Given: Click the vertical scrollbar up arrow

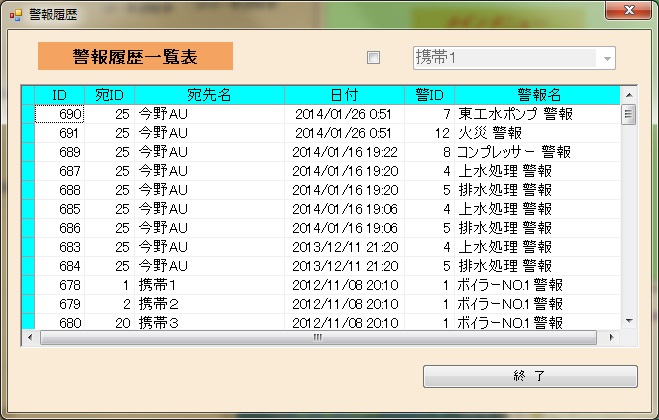Looking at the screenshot, I should [x=629, y=95].
